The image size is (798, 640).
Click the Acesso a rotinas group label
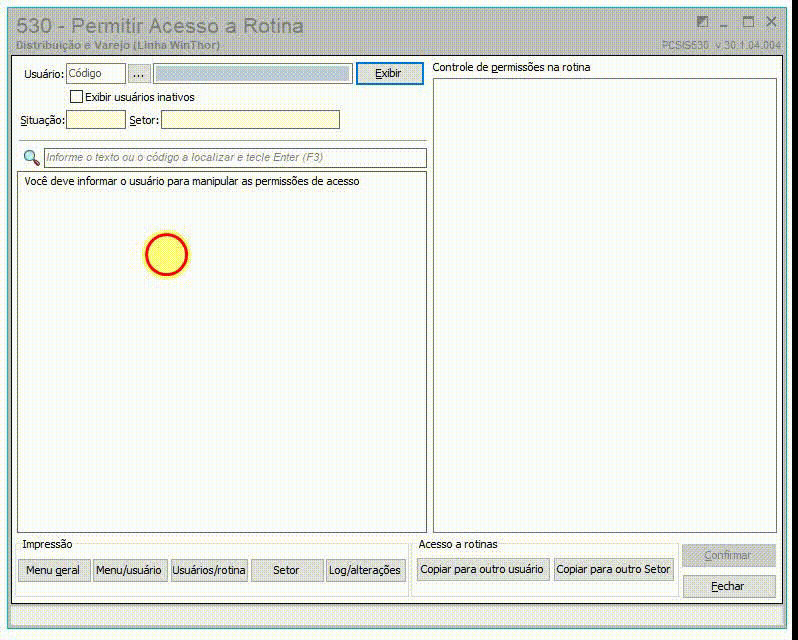tap(458, 544)
